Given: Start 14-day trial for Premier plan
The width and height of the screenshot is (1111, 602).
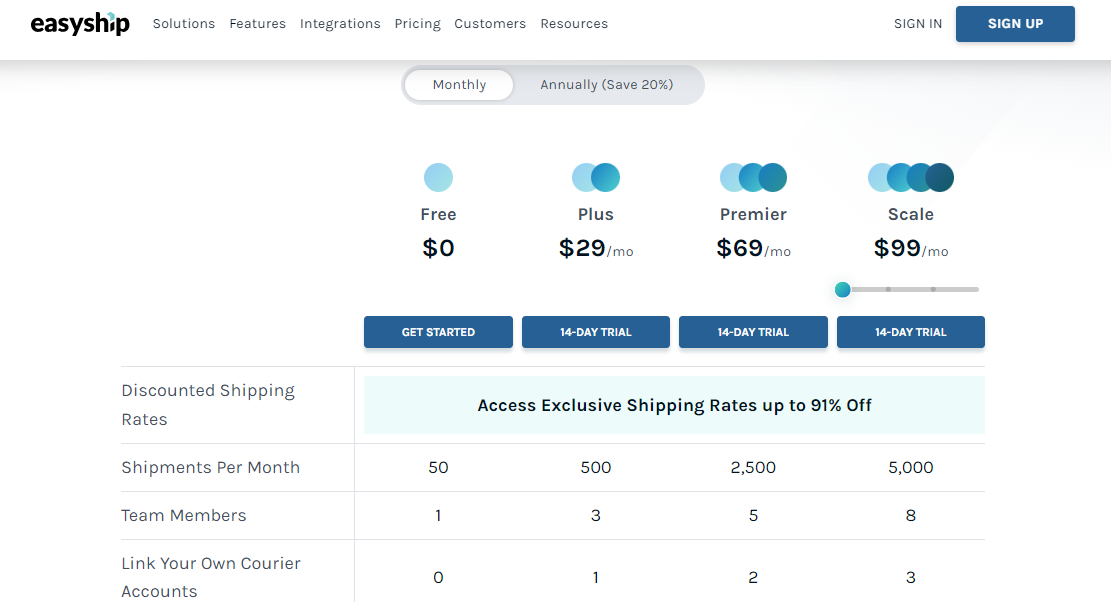Looking at the screenshot, I should pos(753,332).
